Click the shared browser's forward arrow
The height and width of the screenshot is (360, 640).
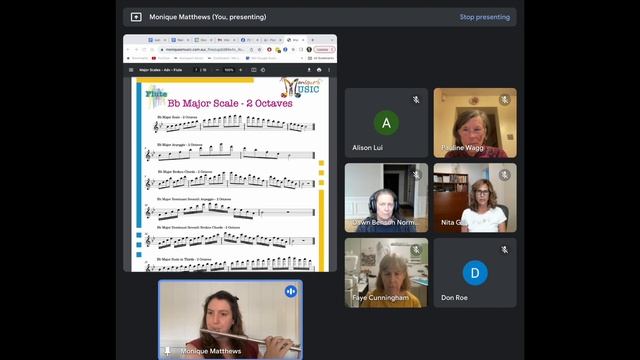click(x=136, y=49)
